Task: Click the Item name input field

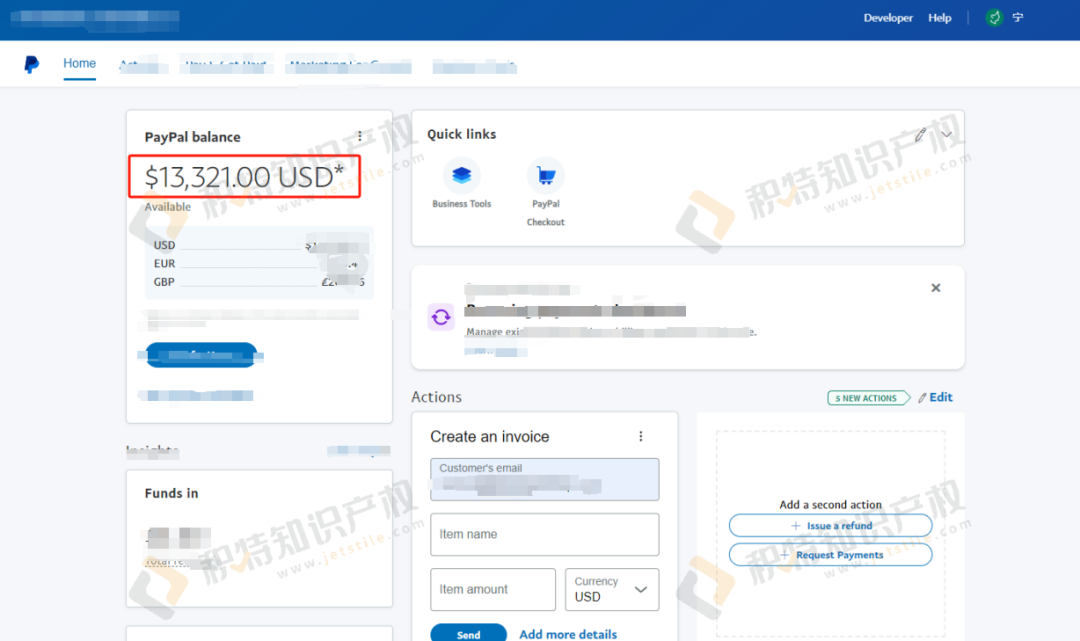Action: click(544, 535)
